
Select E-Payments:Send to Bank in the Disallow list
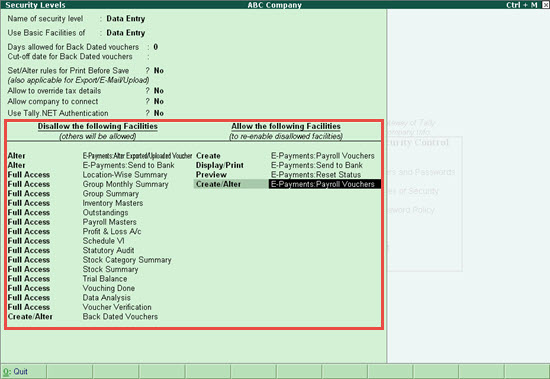click(x=128, y=165)
